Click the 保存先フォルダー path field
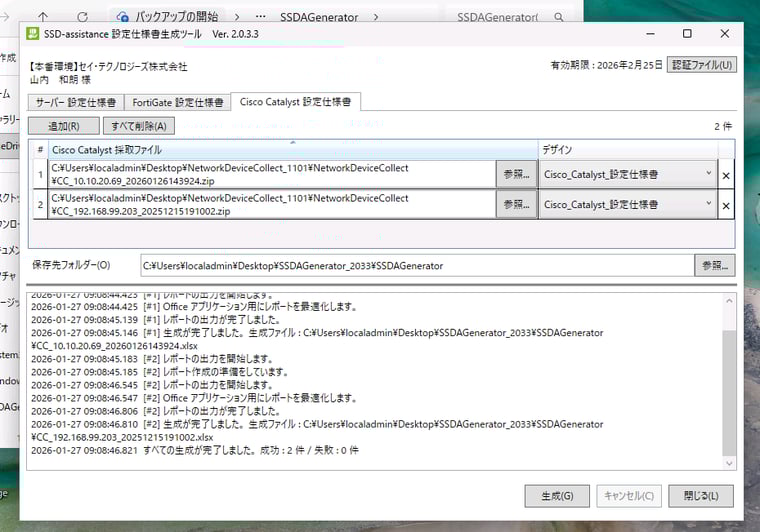This screenshot has width=760, height=532. coord(417,266)
